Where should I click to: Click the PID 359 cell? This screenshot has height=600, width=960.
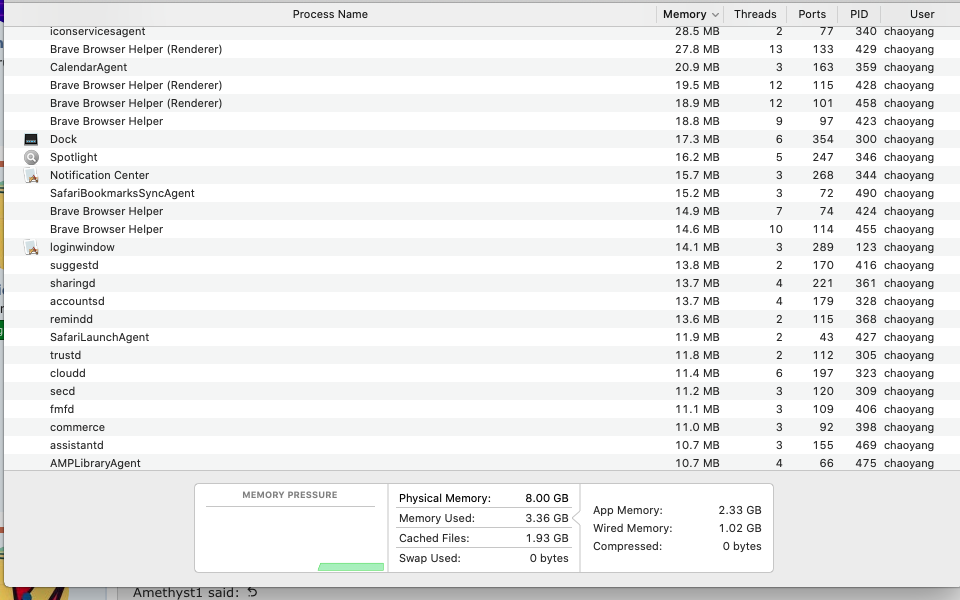click(866, 67)
